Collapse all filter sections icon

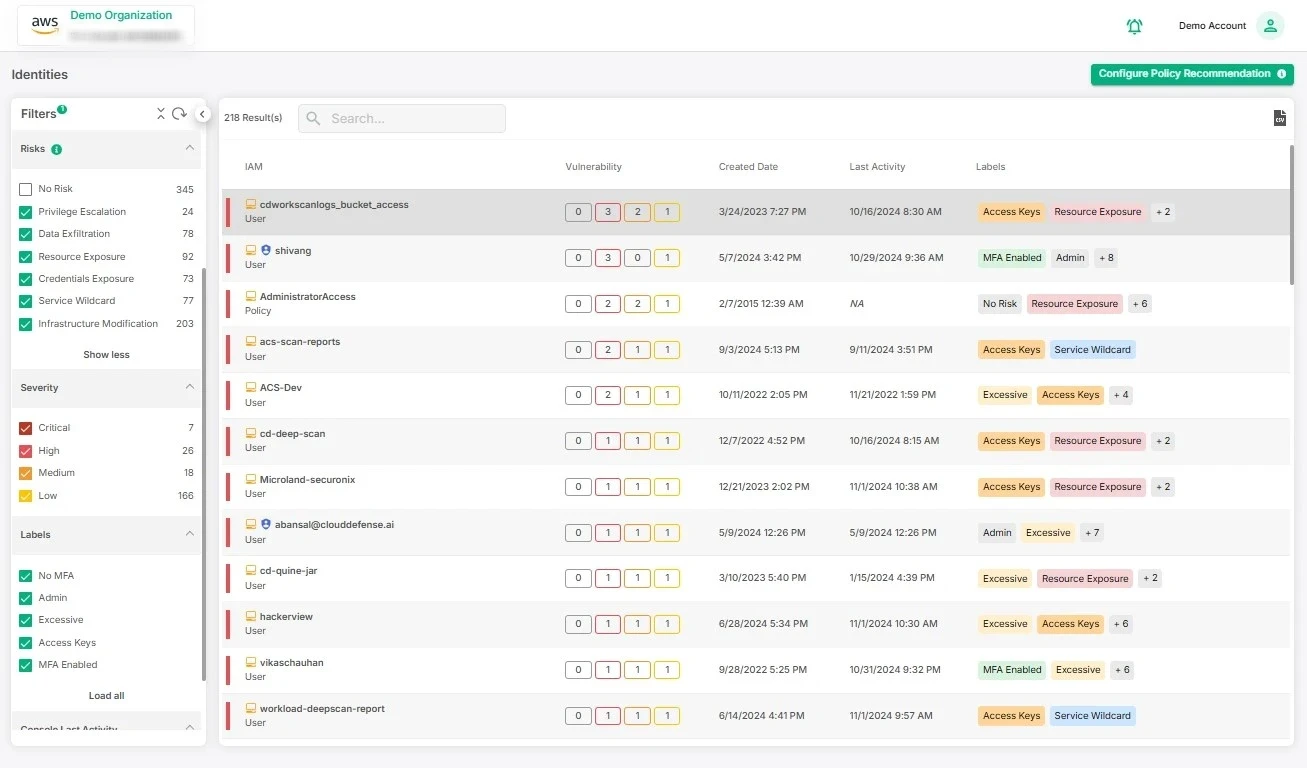point(161,114)
